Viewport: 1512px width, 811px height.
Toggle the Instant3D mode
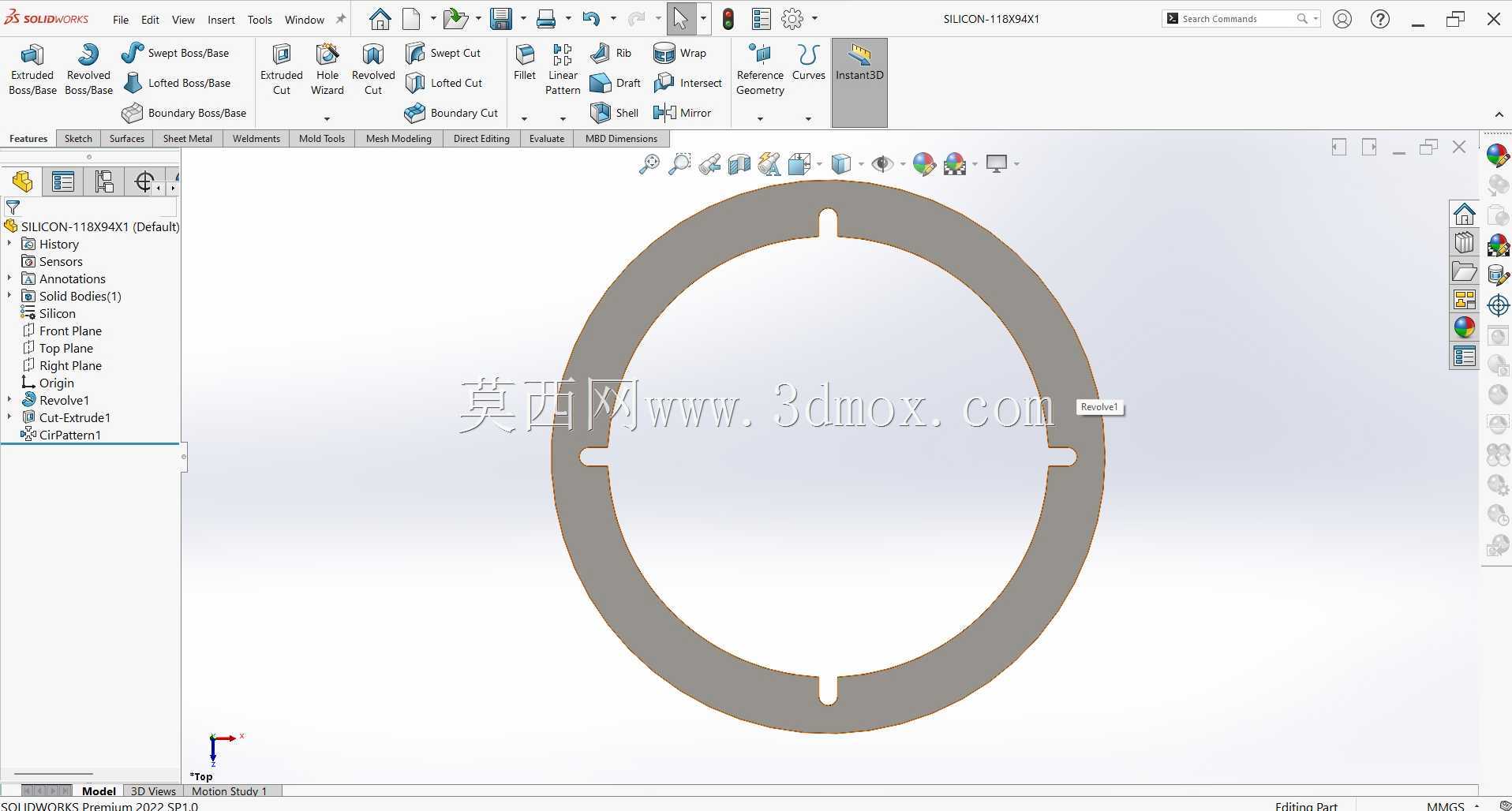point(859,82)
